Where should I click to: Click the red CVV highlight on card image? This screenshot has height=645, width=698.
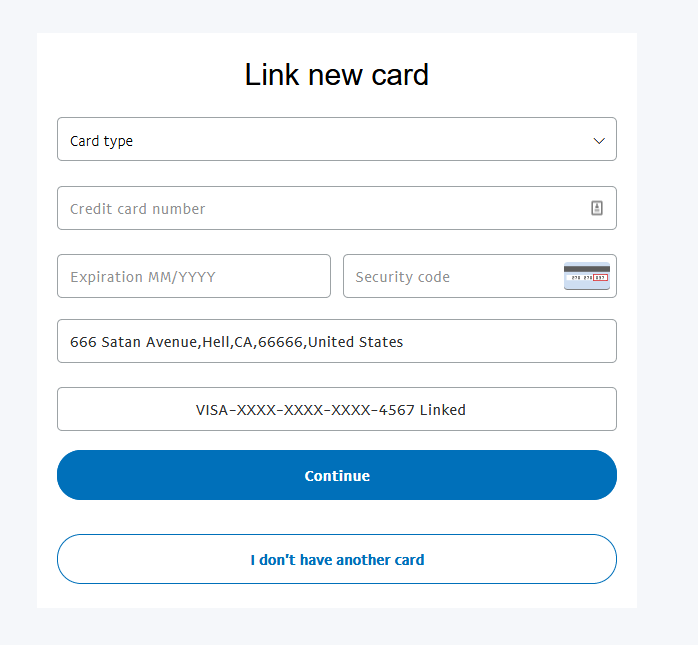[x=601, y=277]
